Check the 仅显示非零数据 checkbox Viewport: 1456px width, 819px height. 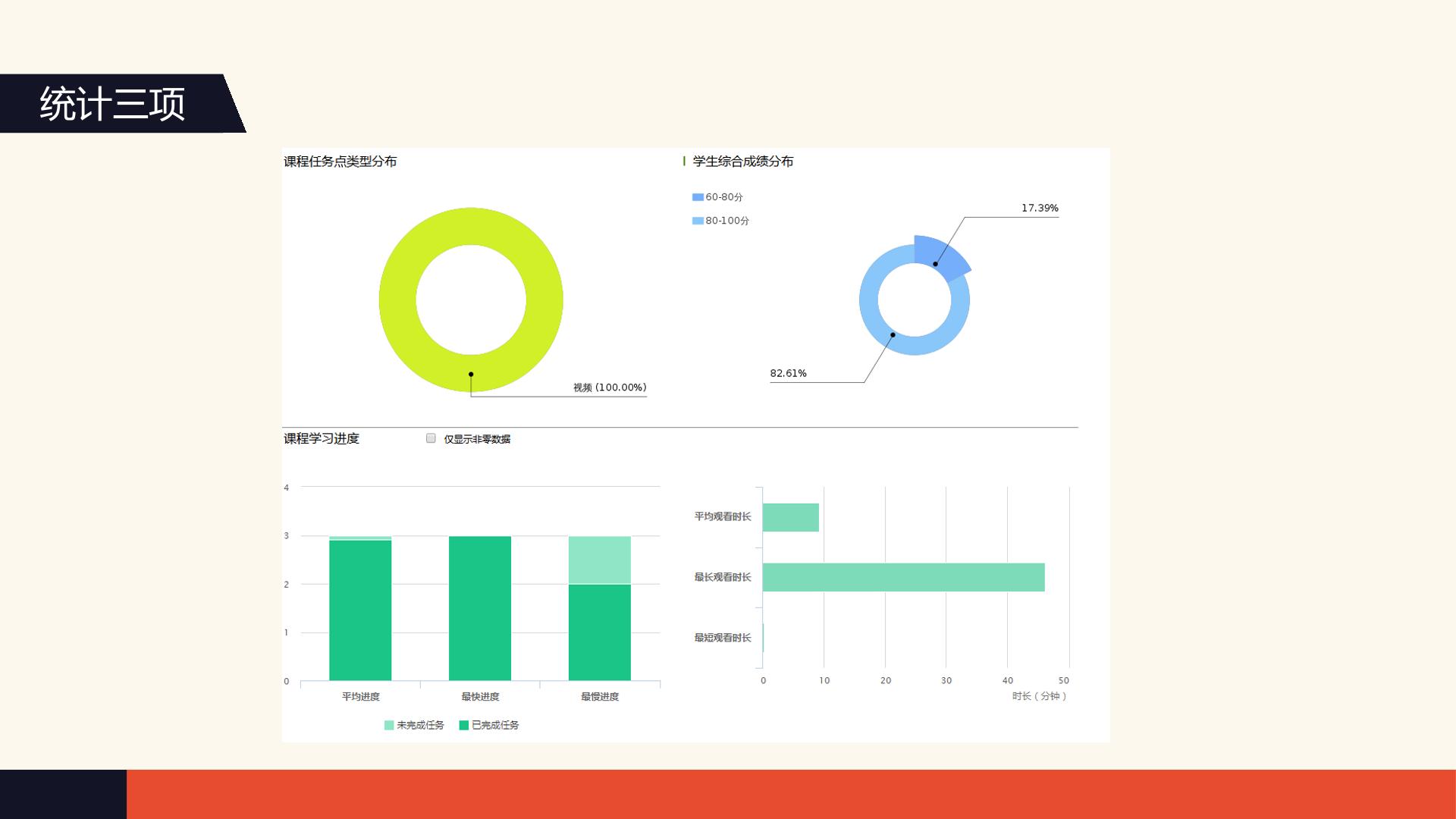coord(431,438)
